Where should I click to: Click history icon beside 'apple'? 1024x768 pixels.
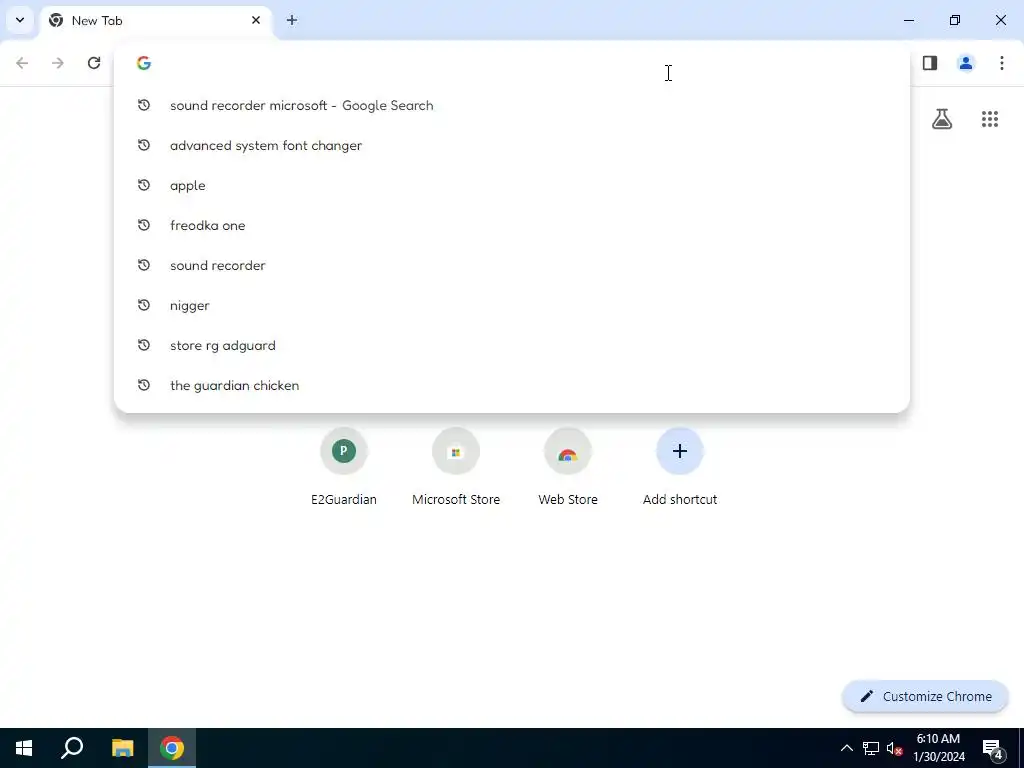[x=144, y=185]
